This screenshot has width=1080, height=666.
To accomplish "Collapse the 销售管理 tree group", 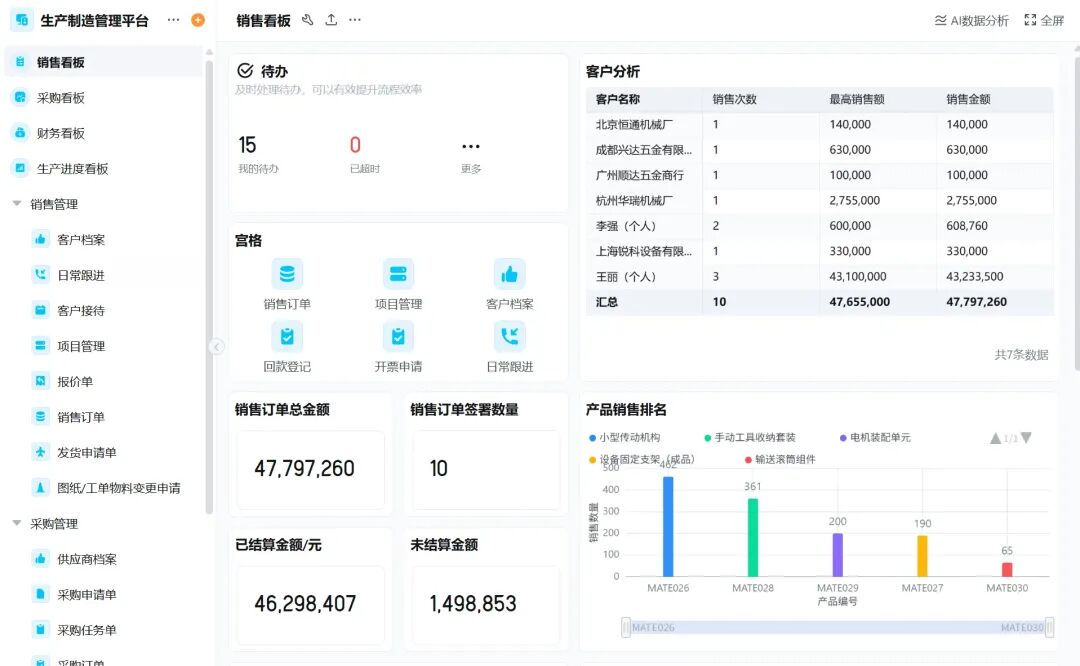I will [17, 204].
